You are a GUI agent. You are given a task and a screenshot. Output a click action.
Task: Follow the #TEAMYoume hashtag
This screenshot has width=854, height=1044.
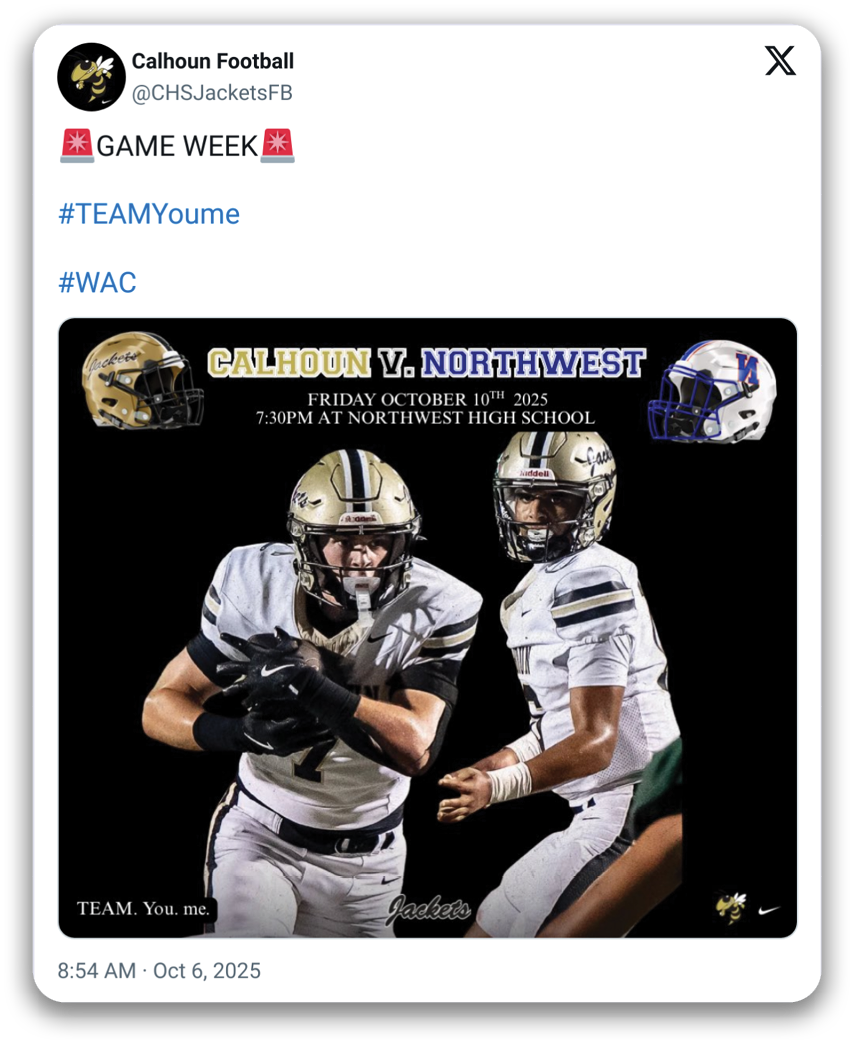(149, 214)
